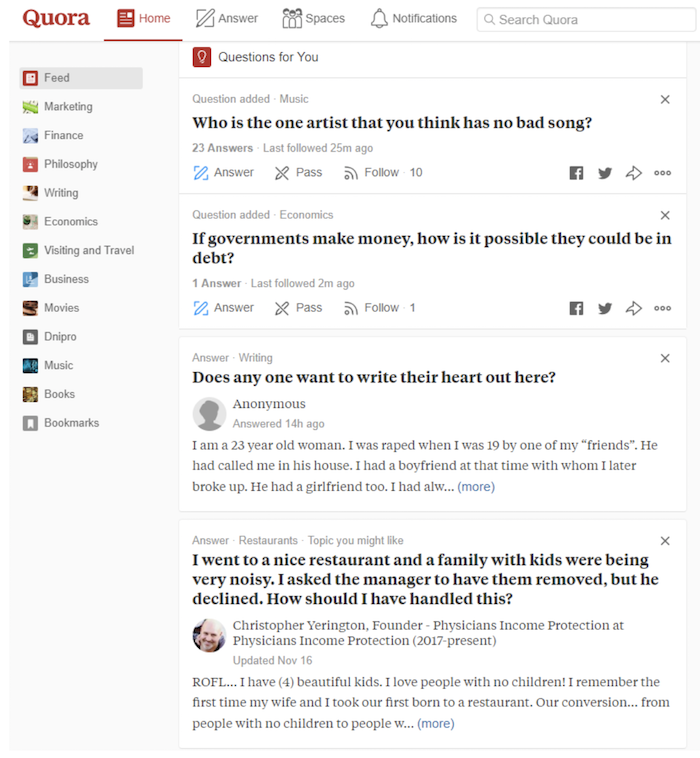Click the Quora logo
This screenshot has width=700, height=758.
pyautogui.click(x=56, y=18)
